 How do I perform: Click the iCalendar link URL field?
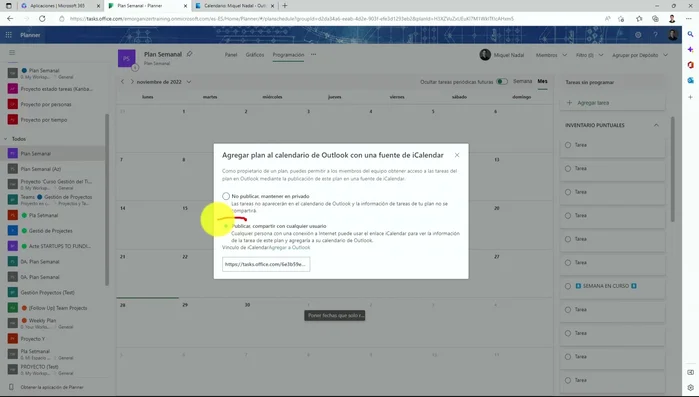(x=266, y=264)
